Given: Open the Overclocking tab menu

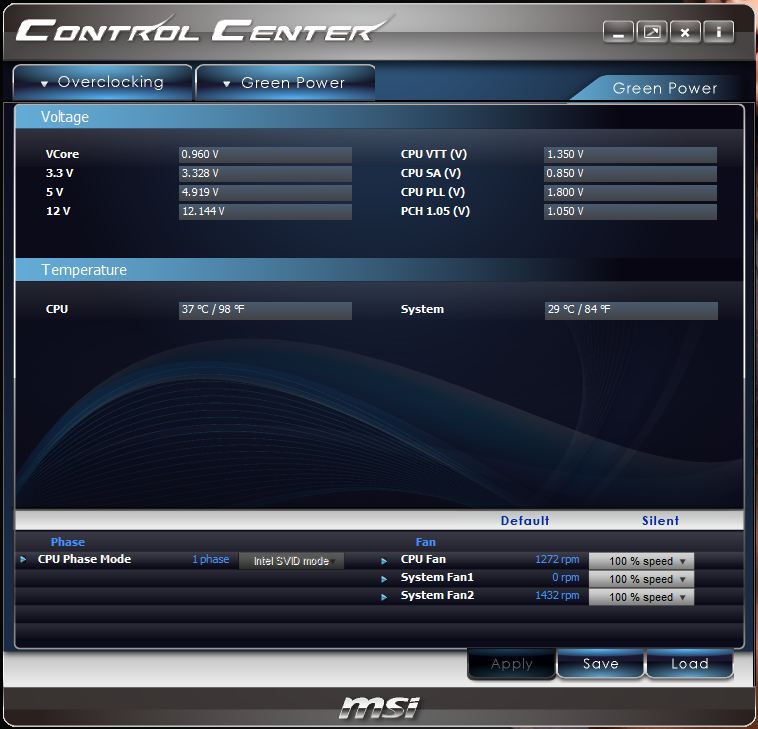Looking at the screenshot, I should (x=102, y=83).
